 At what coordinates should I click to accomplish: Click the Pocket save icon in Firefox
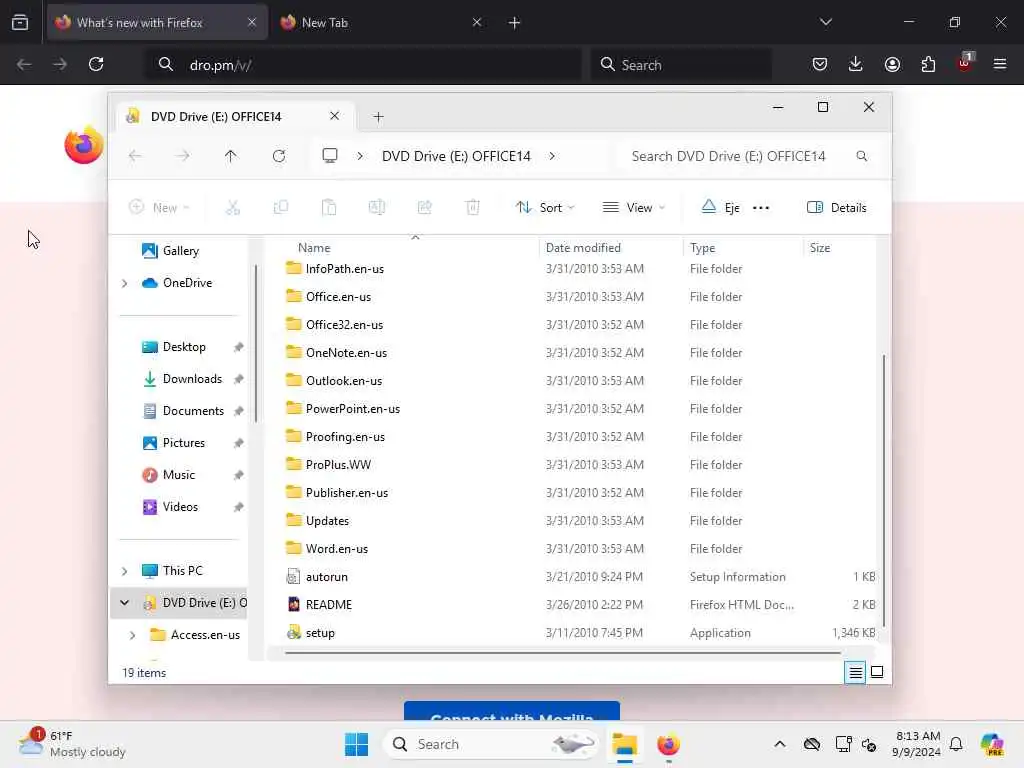pos(820,64)
